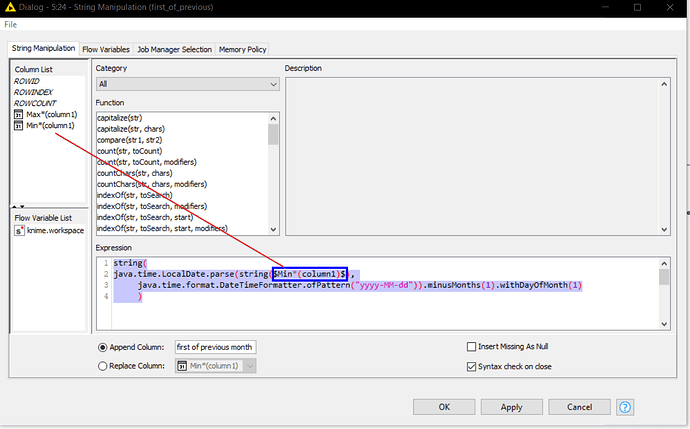Image resolution: width=690 pixels, height=429 pixels.
Task: Click the dialog window title icon
Action: coord(10,7)
